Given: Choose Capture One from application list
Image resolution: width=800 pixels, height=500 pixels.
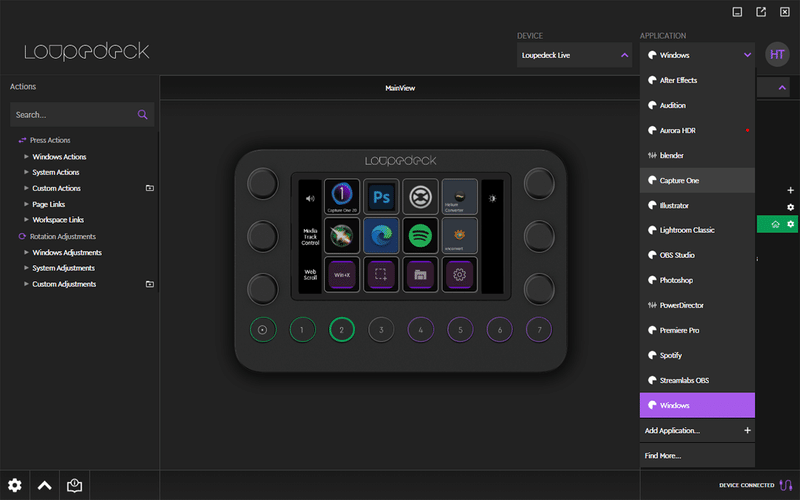Looking at the screenshot, I should (x=697, y=180).
